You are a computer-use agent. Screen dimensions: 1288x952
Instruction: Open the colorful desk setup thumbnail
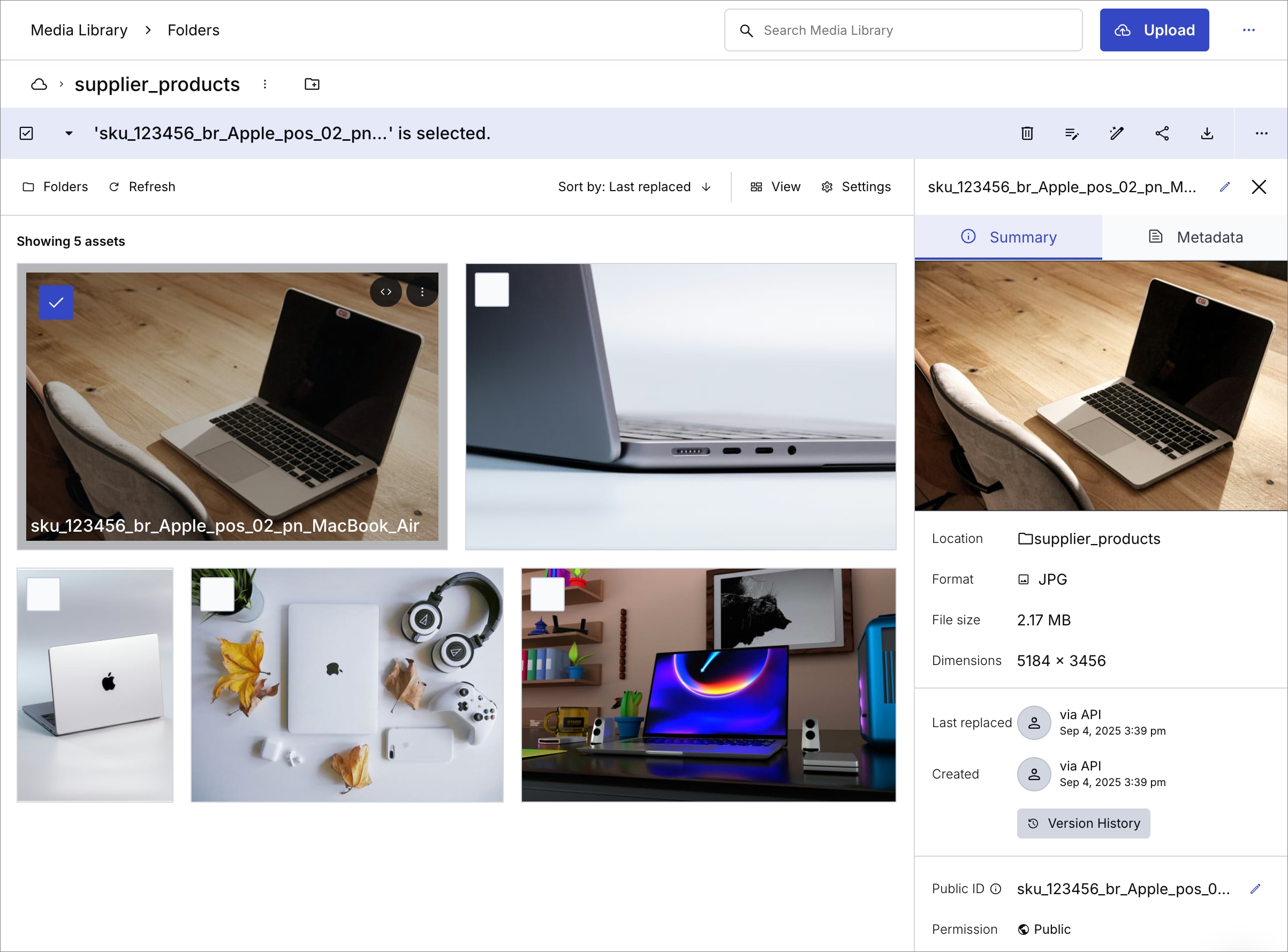[x=709, y=685]
